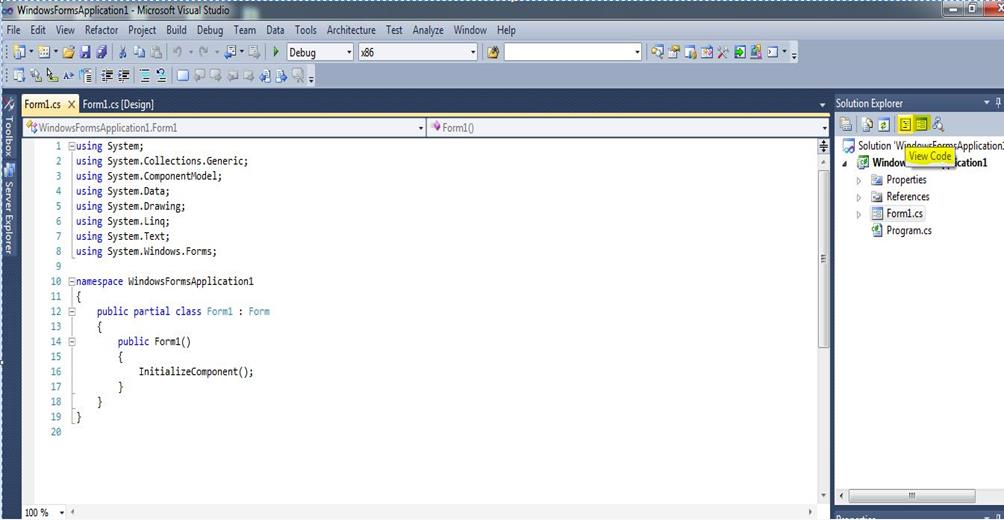Expand the Form1.cs node in Solution Explorer

(x=859, y=215)
